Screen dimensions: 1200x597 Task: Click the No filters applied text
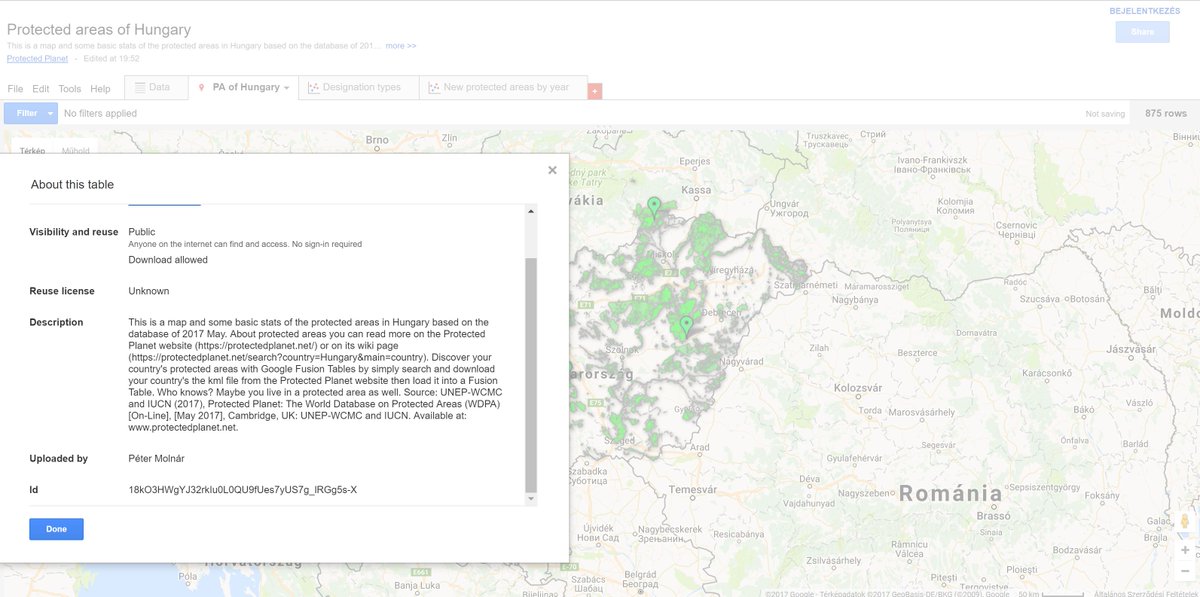[100, 113]
